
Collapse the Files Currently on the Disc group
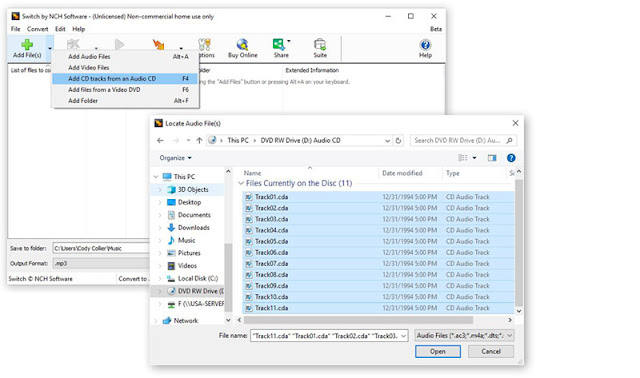(x=241, y=183)
